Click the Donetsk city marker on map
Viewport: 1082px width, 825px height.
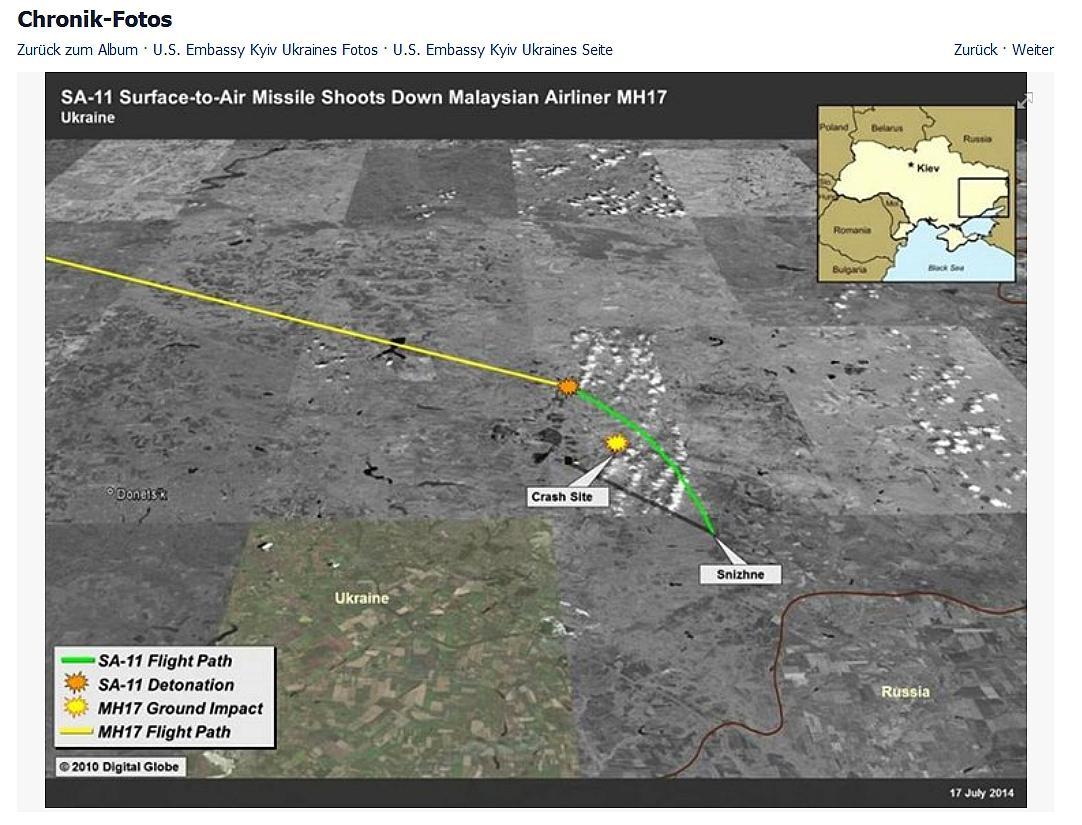point(111,492)
